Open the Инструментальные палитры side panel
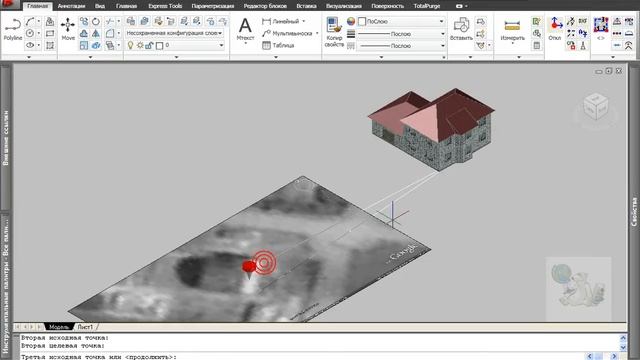This screenshot has width=640, height=360. click(x=5, y=286)
